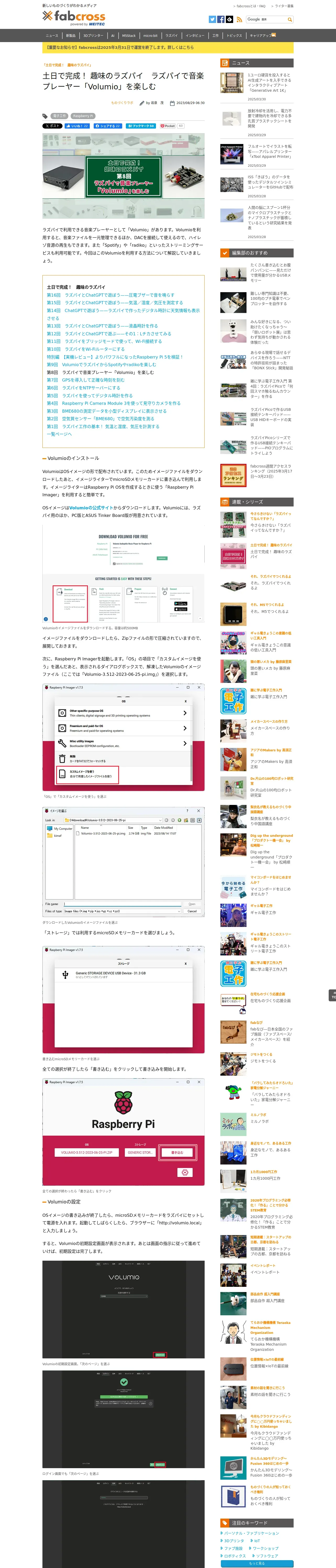Click the Google search magnifier icon
336x1568 pixels.
290,20
